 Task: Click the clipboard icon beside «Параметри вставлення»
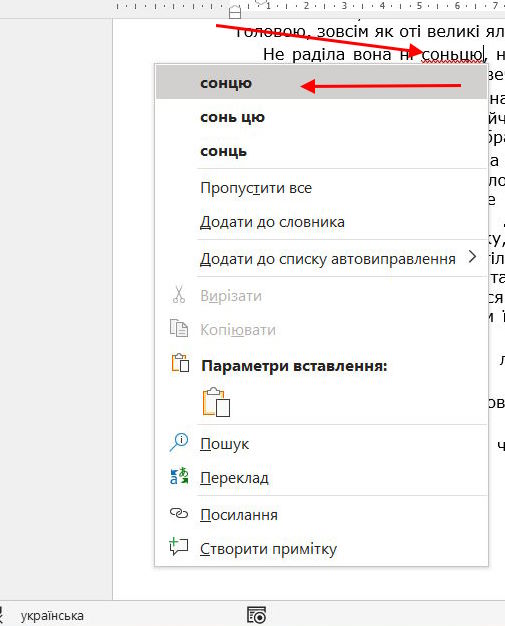point(180,363)
